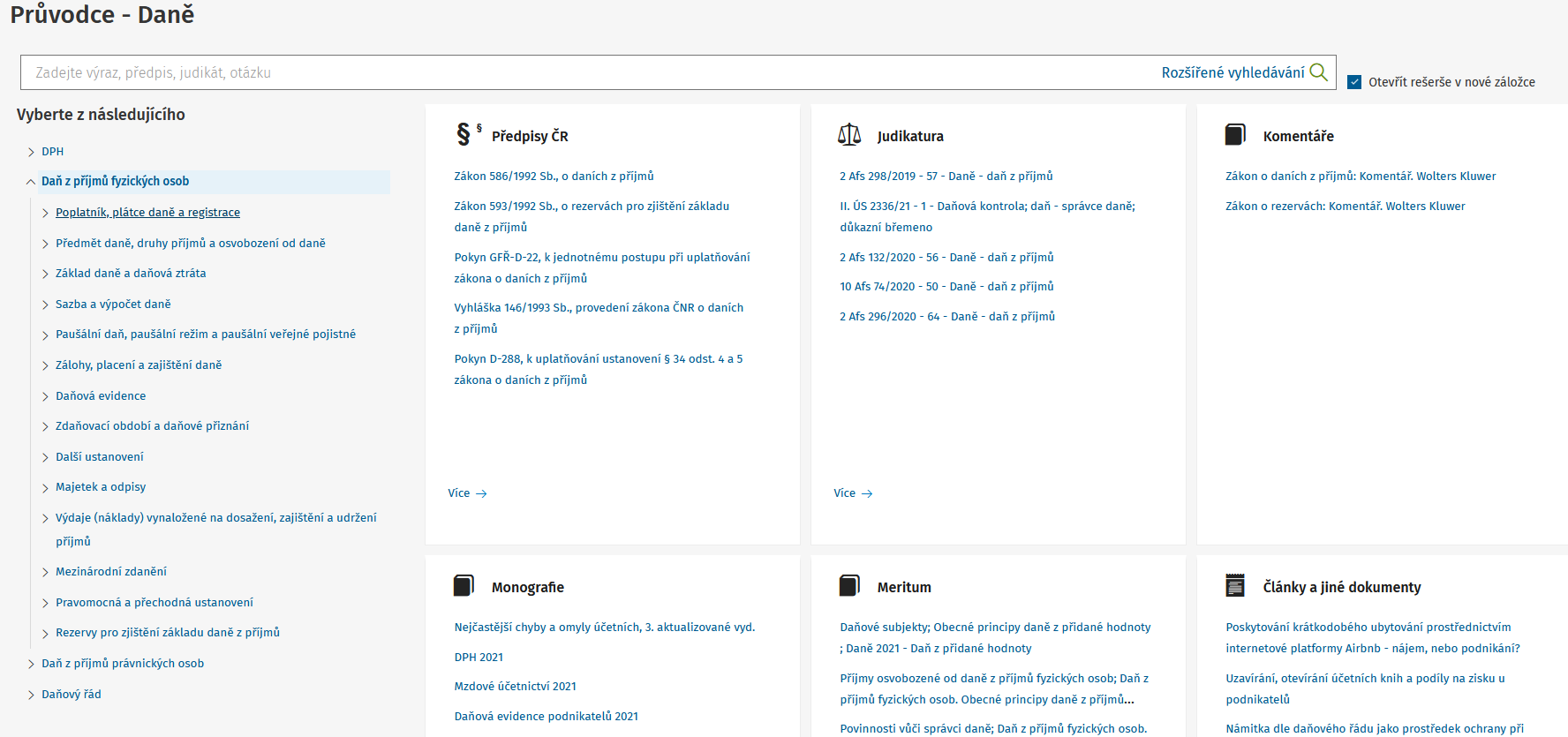1568x737 pixels.
Task: Click the book icon beside Komentáře
Action: 1235,135
